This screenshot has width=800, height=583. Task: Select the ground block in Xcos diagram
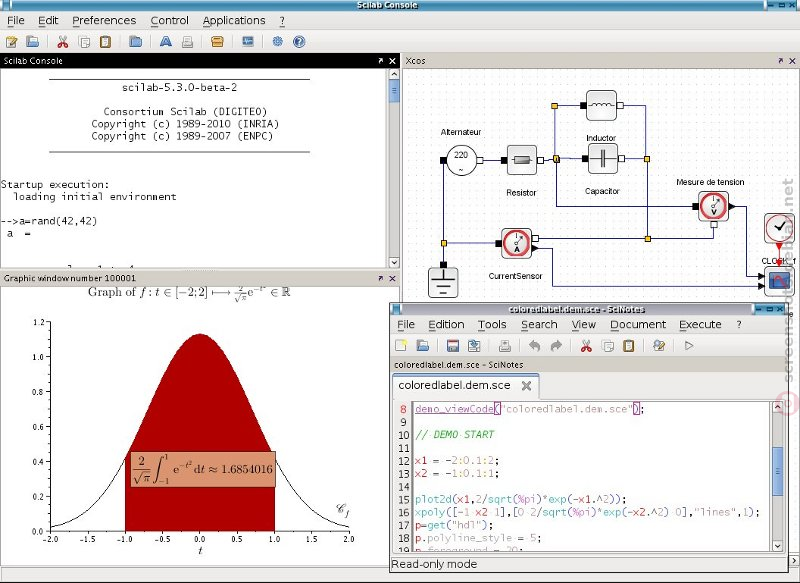[x=443, y=283]
